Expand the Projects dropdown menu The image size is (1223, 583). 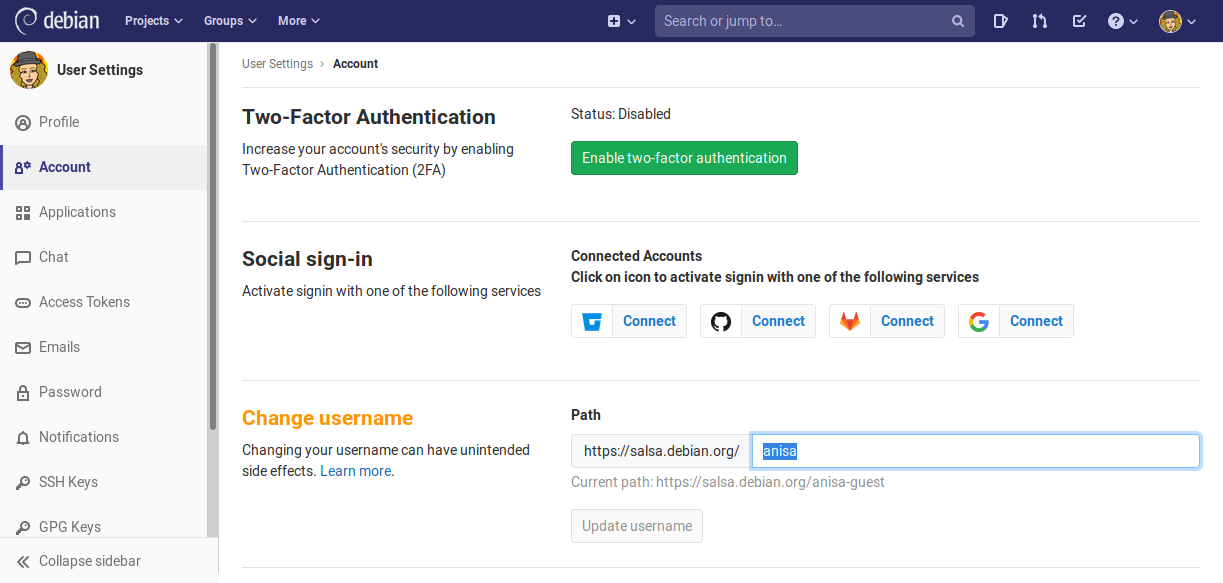pyautogui.click(x=154, y=21)
